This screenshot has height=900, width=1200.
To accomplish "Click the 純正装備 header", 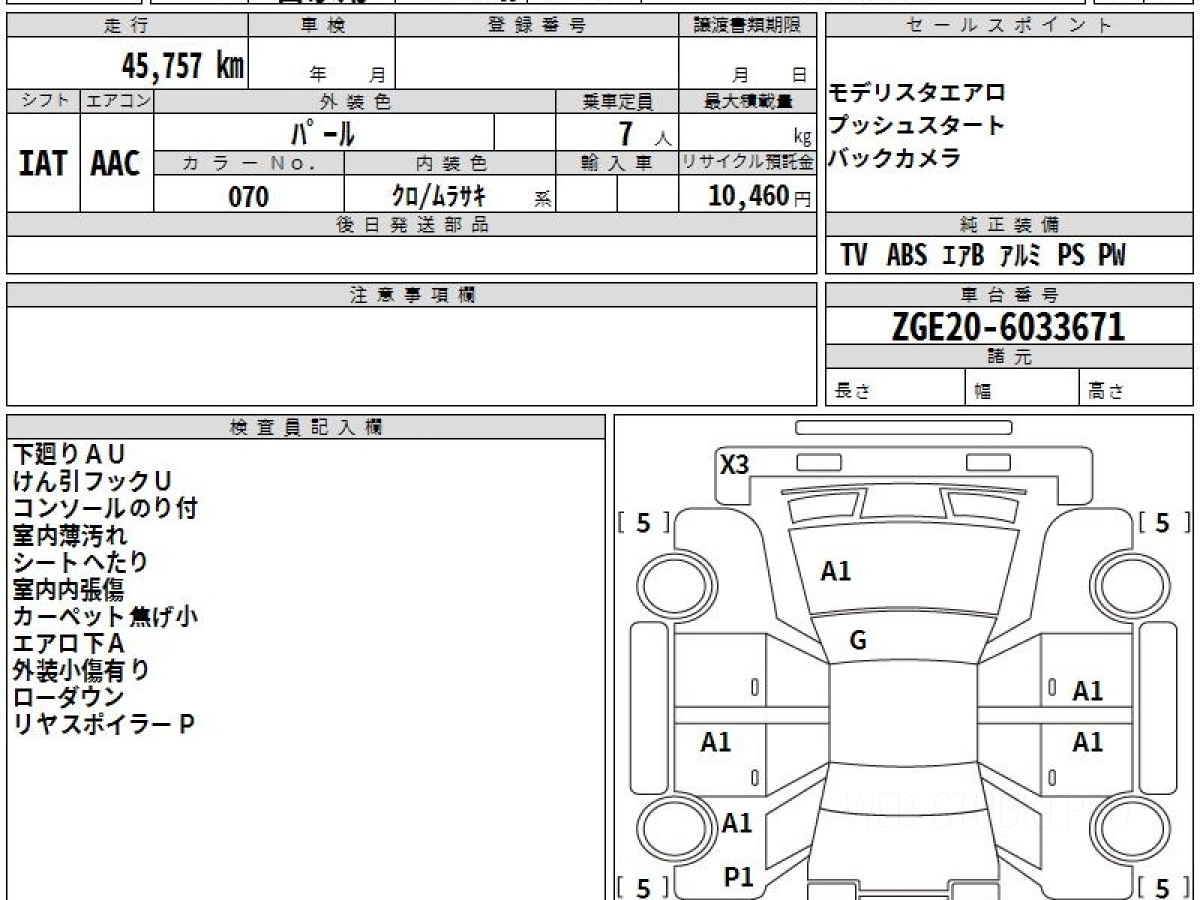I will [1009, 225].
